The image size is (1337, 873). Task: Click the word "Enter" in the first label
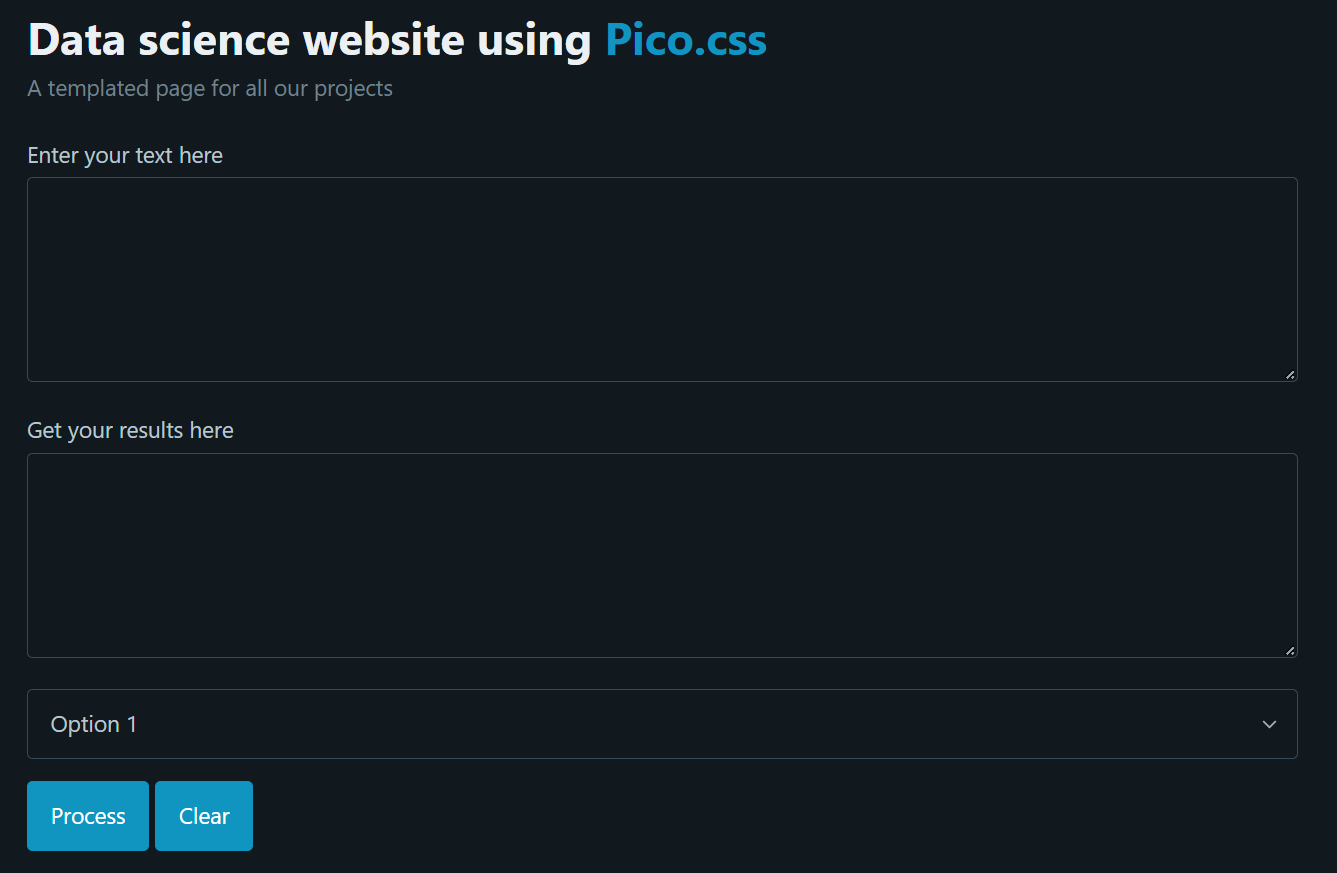53,156
